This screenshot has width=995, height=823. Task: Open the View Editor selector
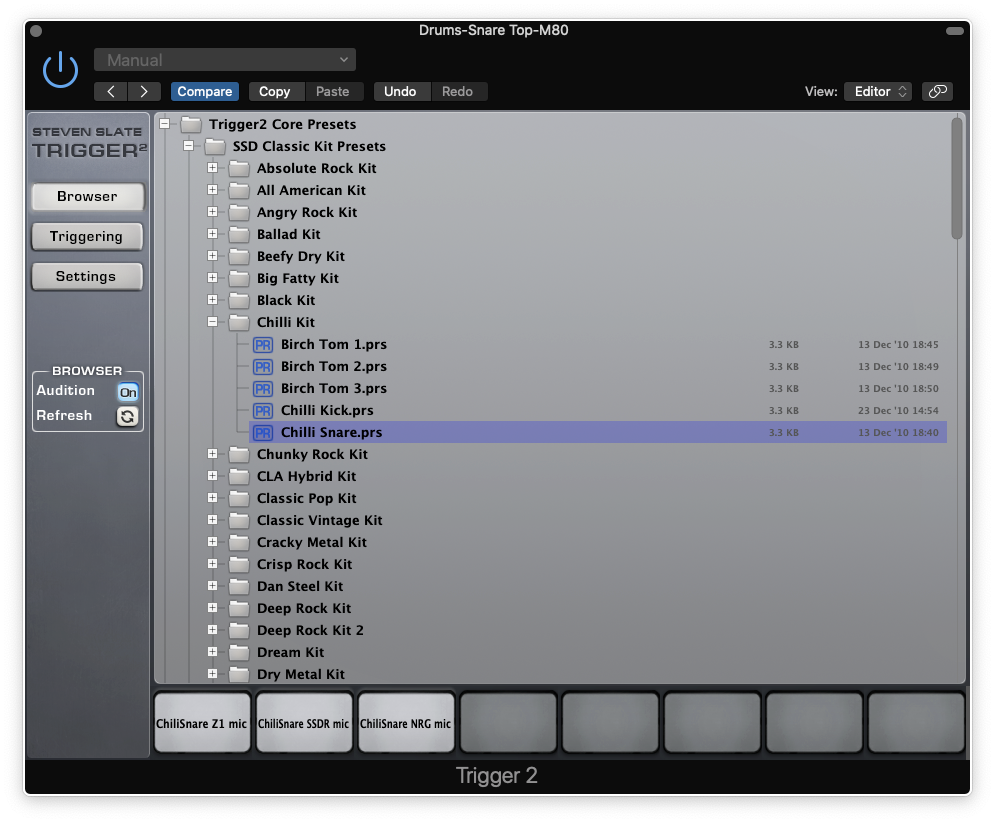(877, 91)
